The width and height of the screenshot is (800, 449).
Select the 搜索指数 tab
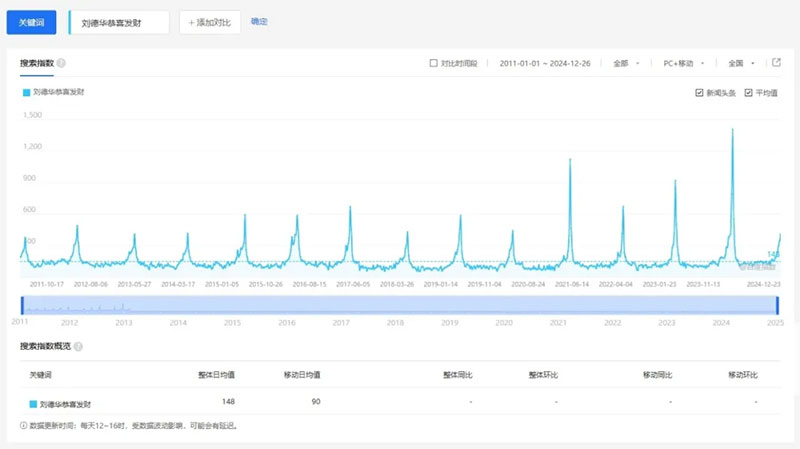click(x=36, y=63)
